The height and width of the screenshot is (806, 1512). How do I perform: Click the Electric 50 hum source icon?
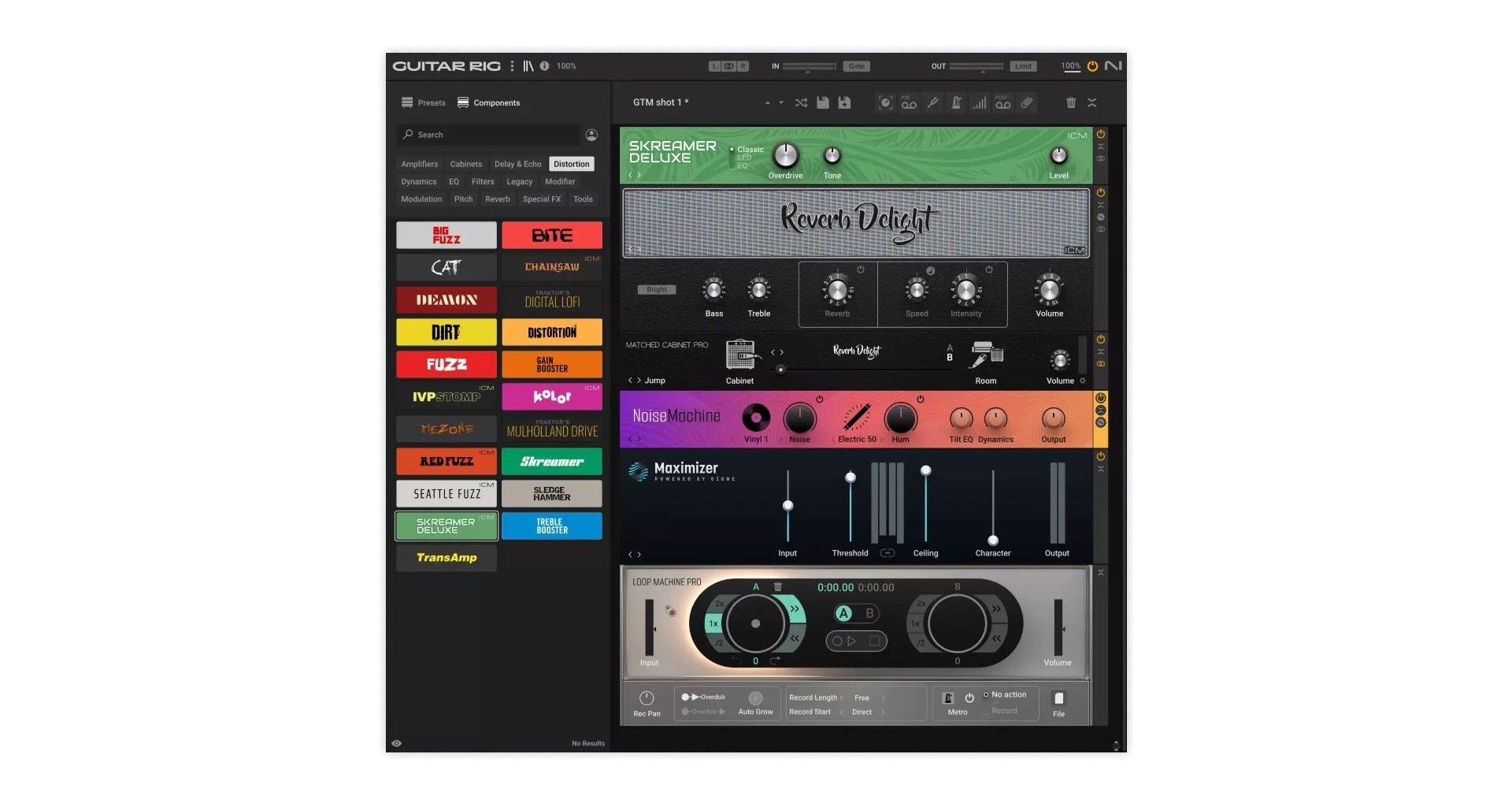point(857,417)
